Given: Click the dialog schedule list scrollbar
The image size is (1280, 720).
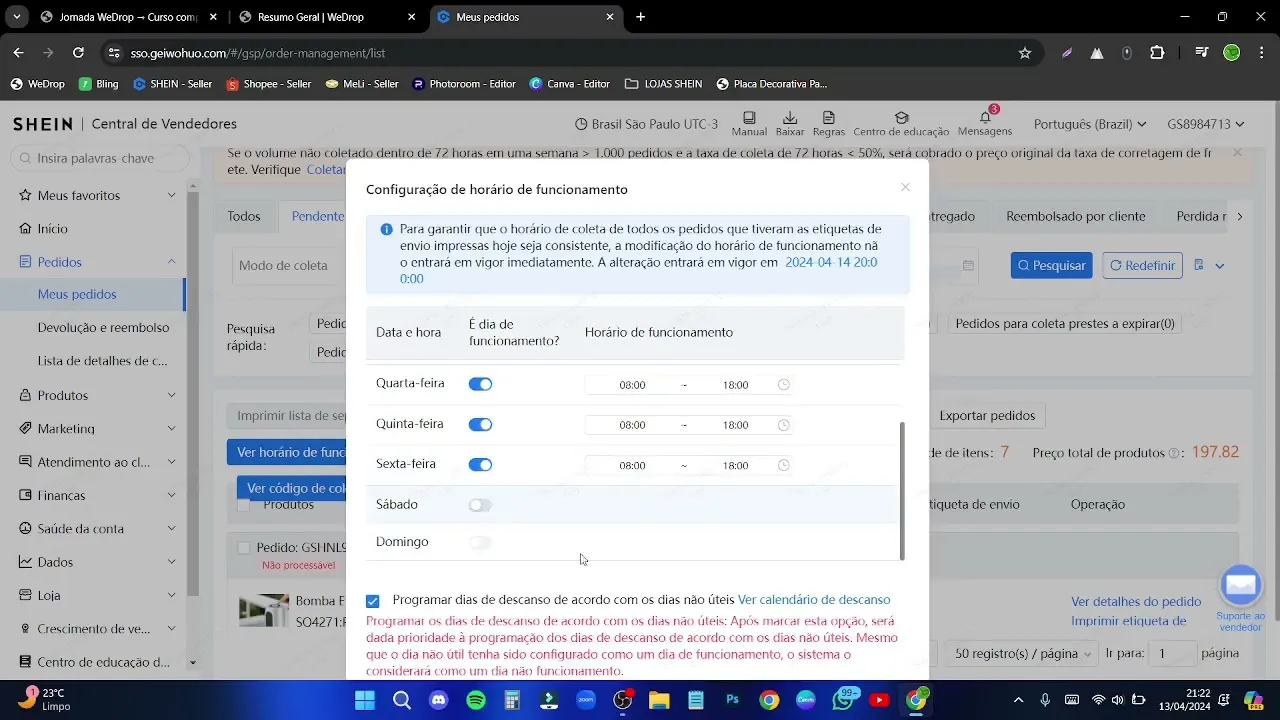Looking at the screenshot, I should pos(902,490).
